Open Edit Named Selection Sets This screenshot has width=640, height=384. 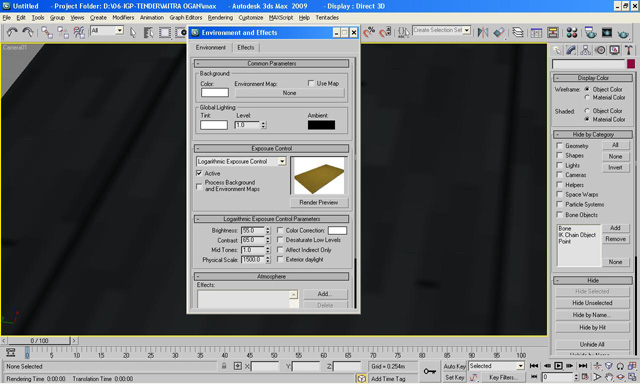tap(403, 32)
